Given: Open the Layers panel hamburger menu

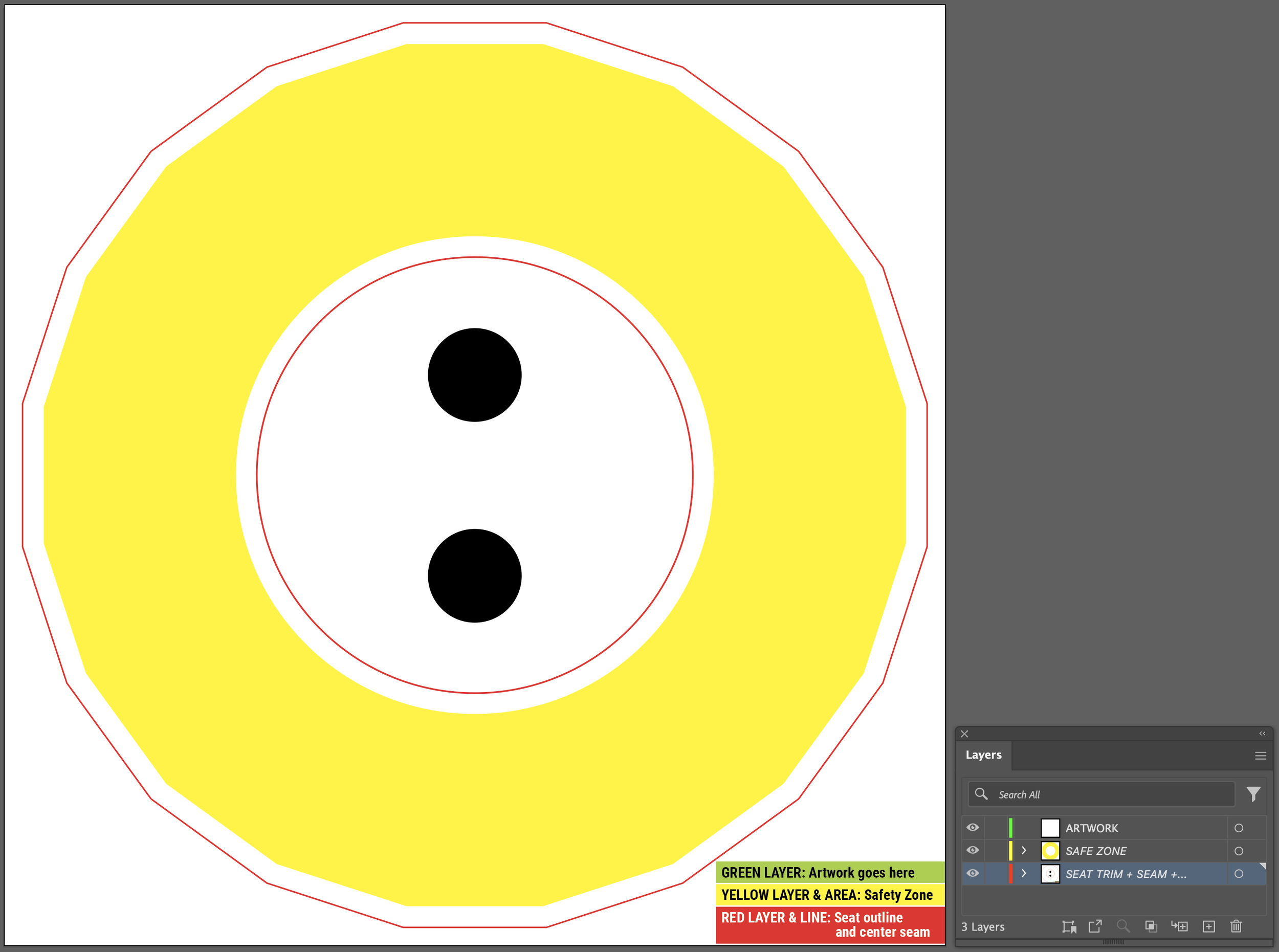Looking at the screenshot, I should coord(1260,756).
